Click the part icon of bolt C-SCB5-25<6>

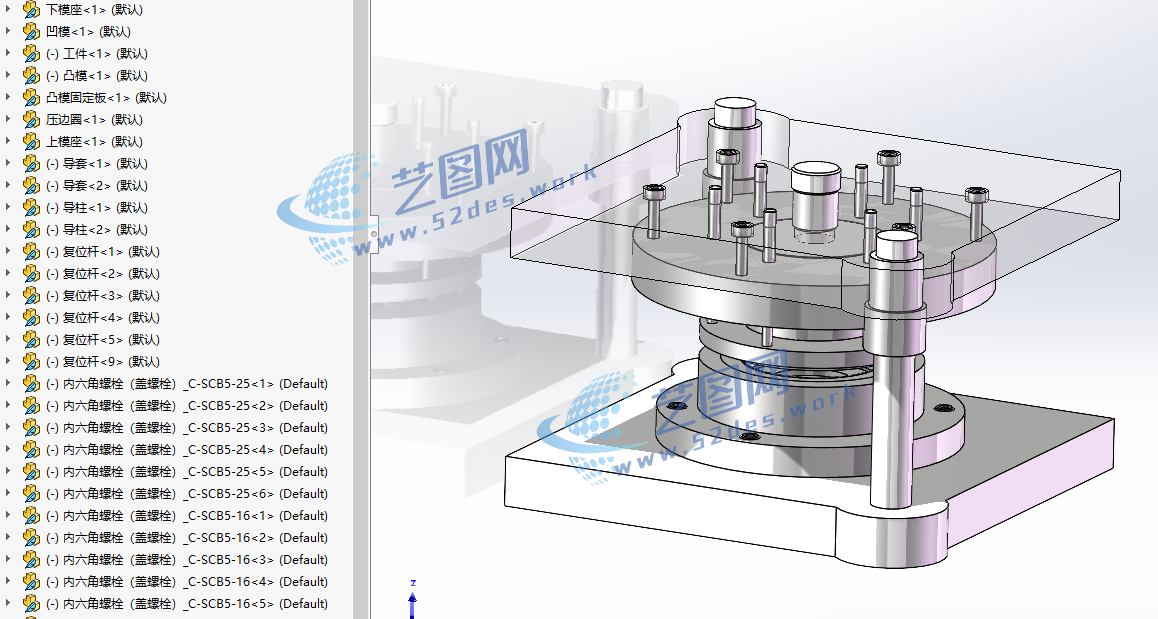coord(31,494)
